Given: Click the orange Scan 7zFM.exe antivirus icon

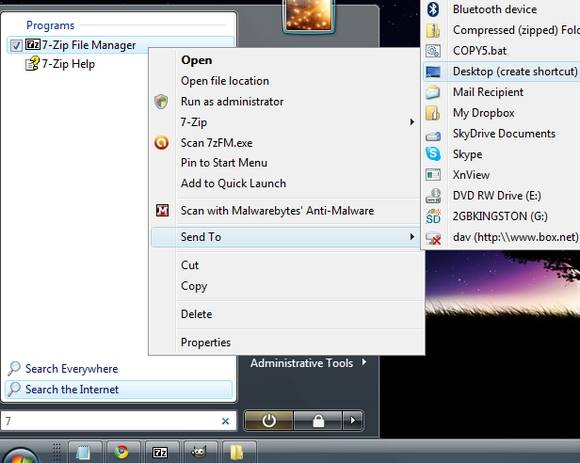Looking at the screenshot, I should click(161, 142).
